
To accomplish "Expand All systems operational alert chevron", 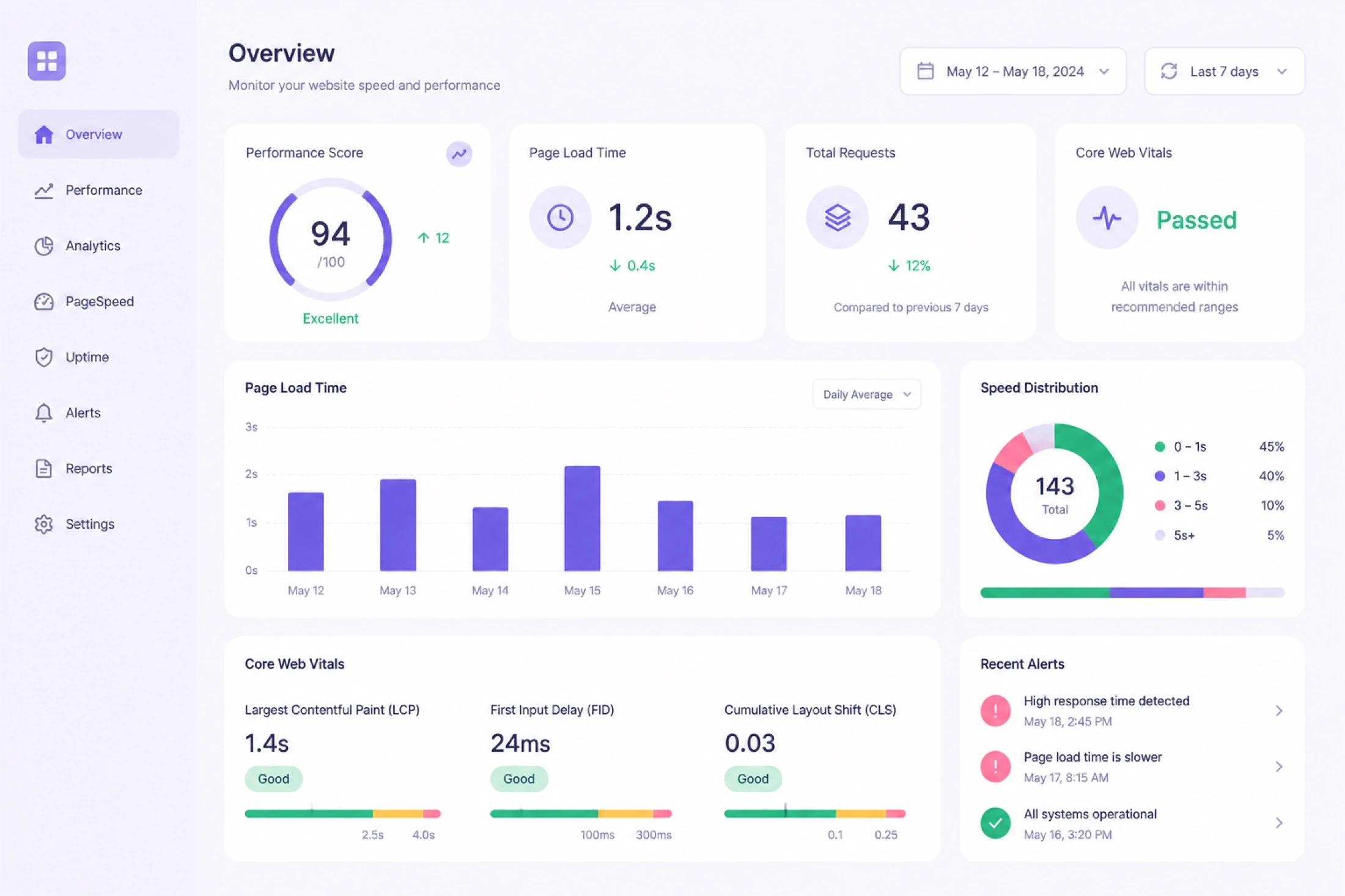I will click(x=1279, y=823).
